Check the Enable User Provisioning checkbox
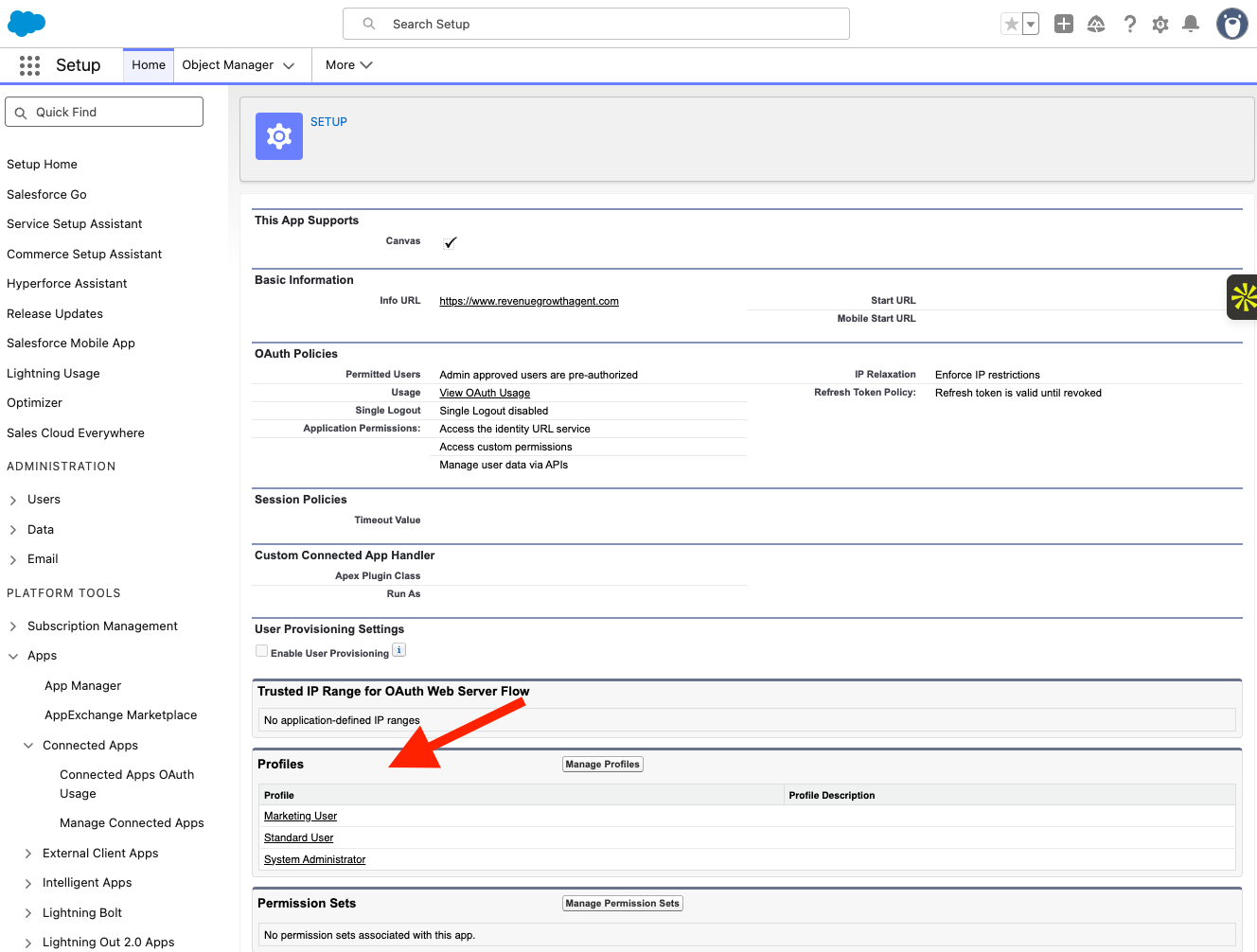The height and width of the screenshot is (952, 1257). 261,650
